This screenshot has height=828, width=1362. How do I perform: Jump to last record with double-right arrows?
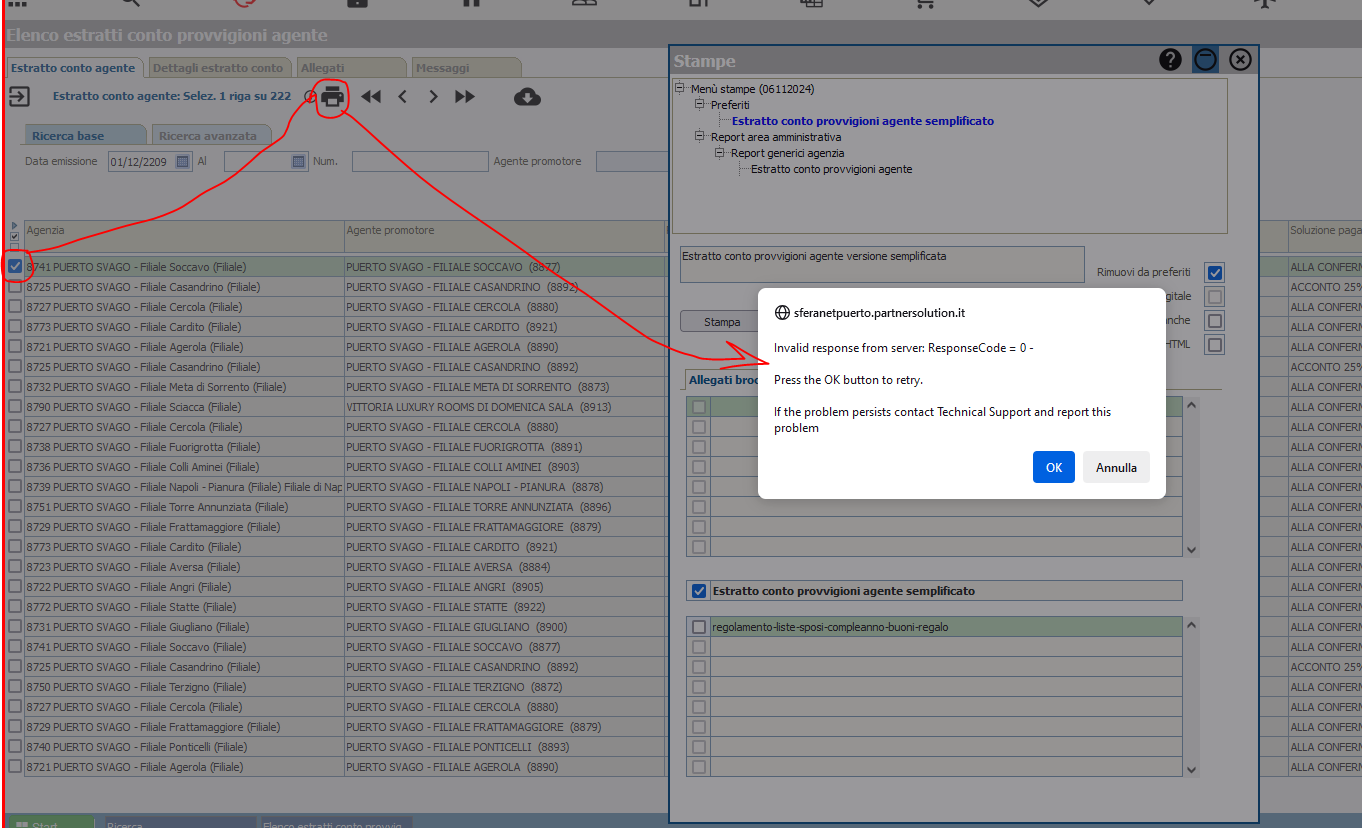click(x=465, y=97)
